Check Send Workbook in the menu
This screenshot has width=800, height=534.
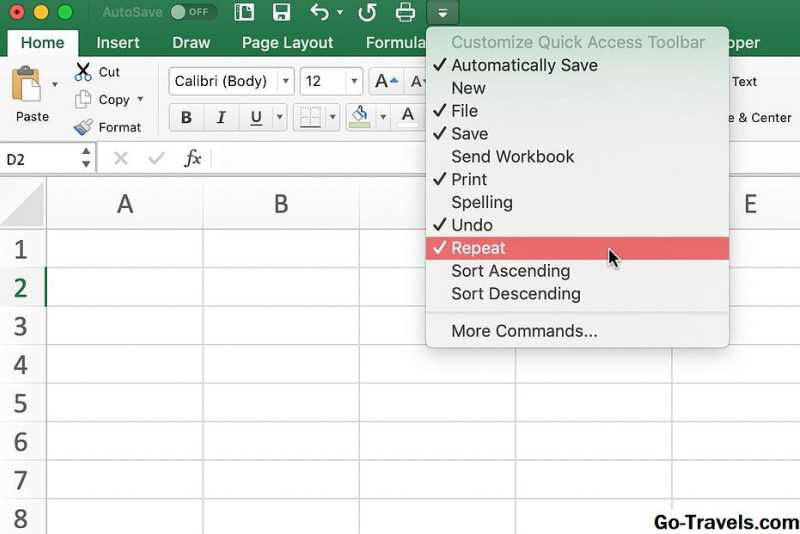click(x=577, y=157)
